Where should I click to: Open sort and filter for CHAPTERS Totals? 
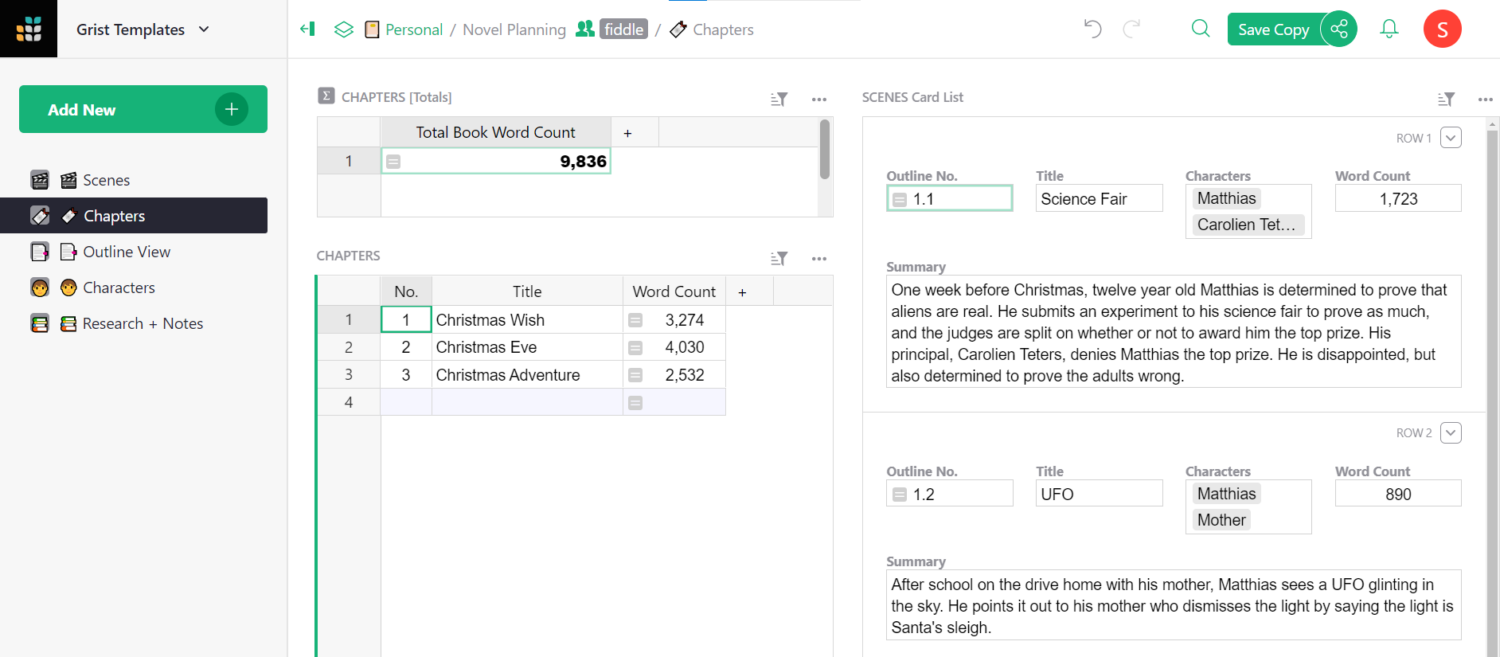[x=780, y=98]
